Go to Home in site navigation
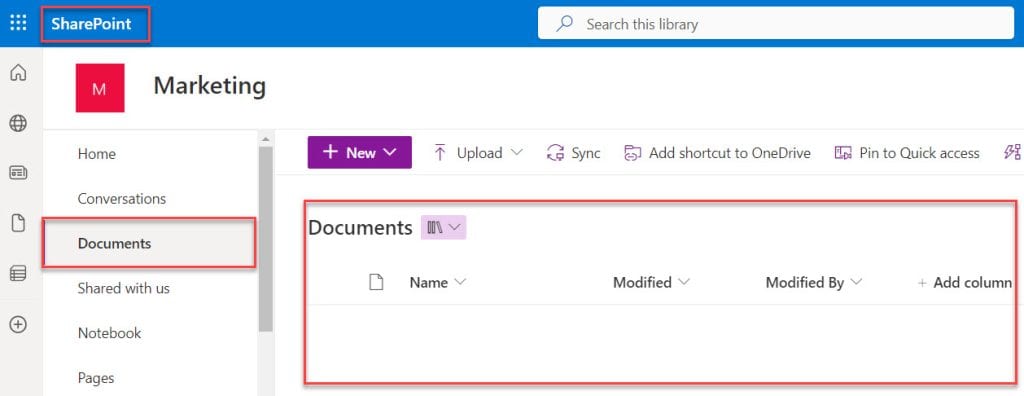The height and width of the screenshot is (396, 1024). 97,154
